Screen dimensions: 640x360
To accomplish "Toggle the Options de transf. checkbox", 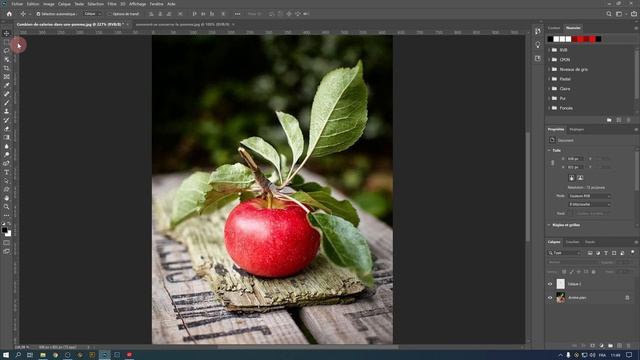I will coord(109,14).
